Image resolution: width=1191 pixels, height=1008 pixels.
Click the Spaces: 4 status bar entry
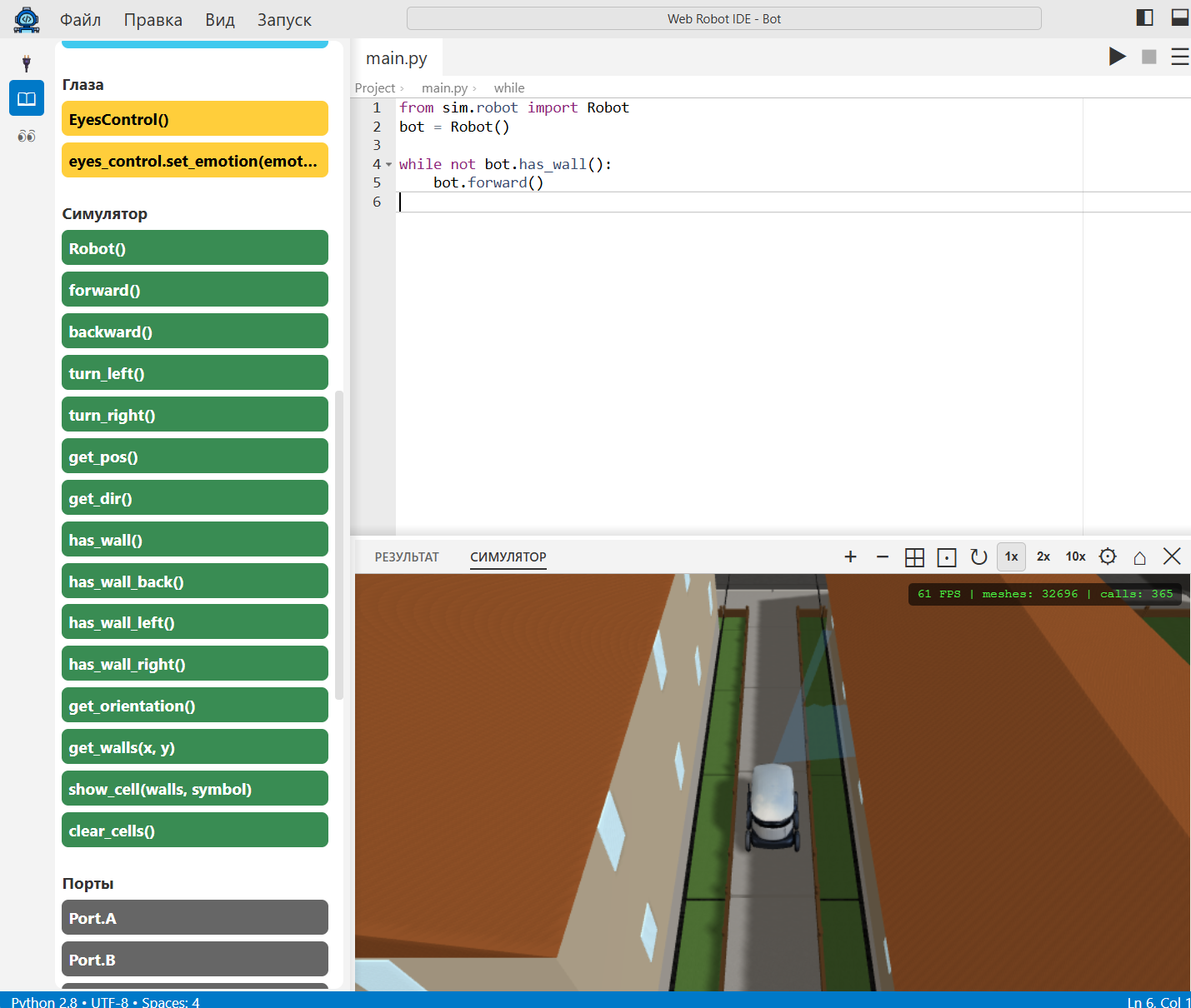[171, 1001]
